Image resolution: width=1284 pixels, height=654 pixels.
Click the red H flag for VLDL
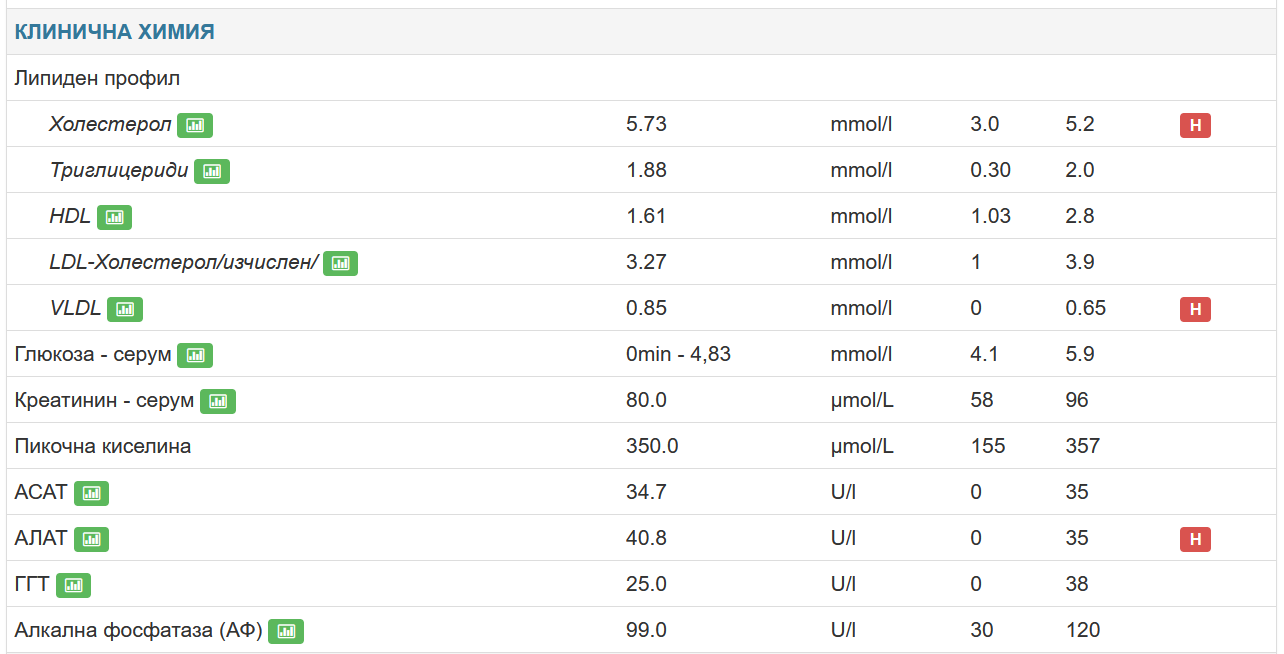click(x=1195, y=309)
